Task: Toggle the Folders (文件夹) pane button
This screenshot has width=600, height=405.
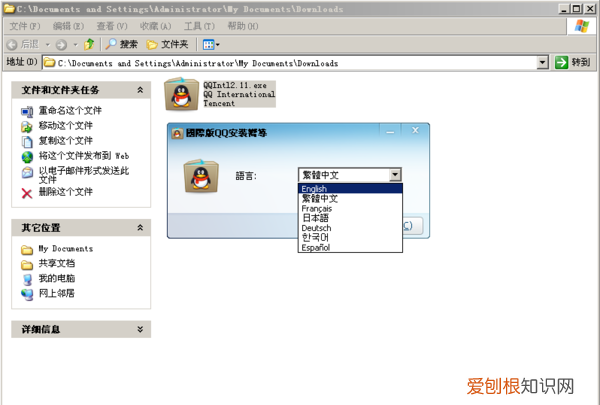Action: pos(167,44)
